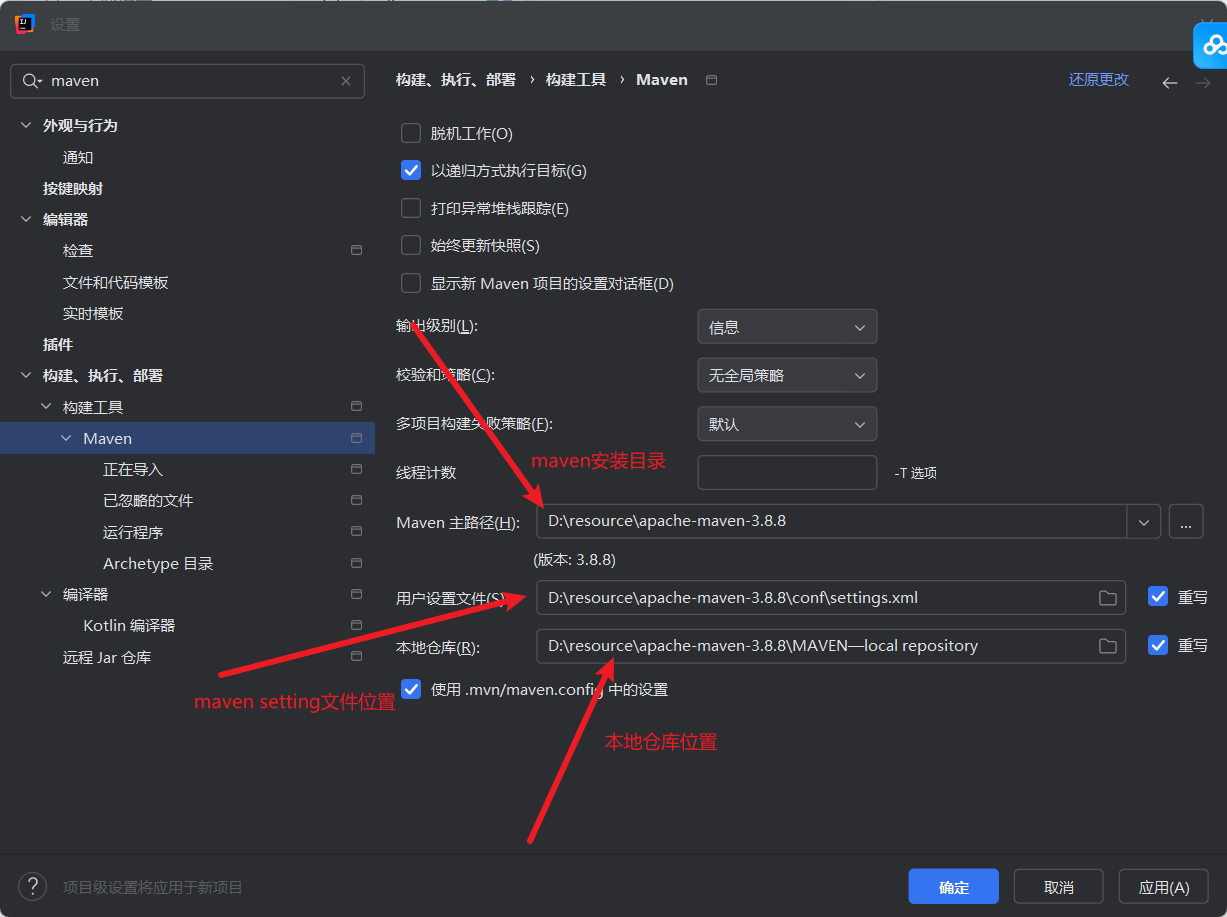Click project-level icon on Kotlin 编译器 row
Screen dimensions: 1227x917
356,625
